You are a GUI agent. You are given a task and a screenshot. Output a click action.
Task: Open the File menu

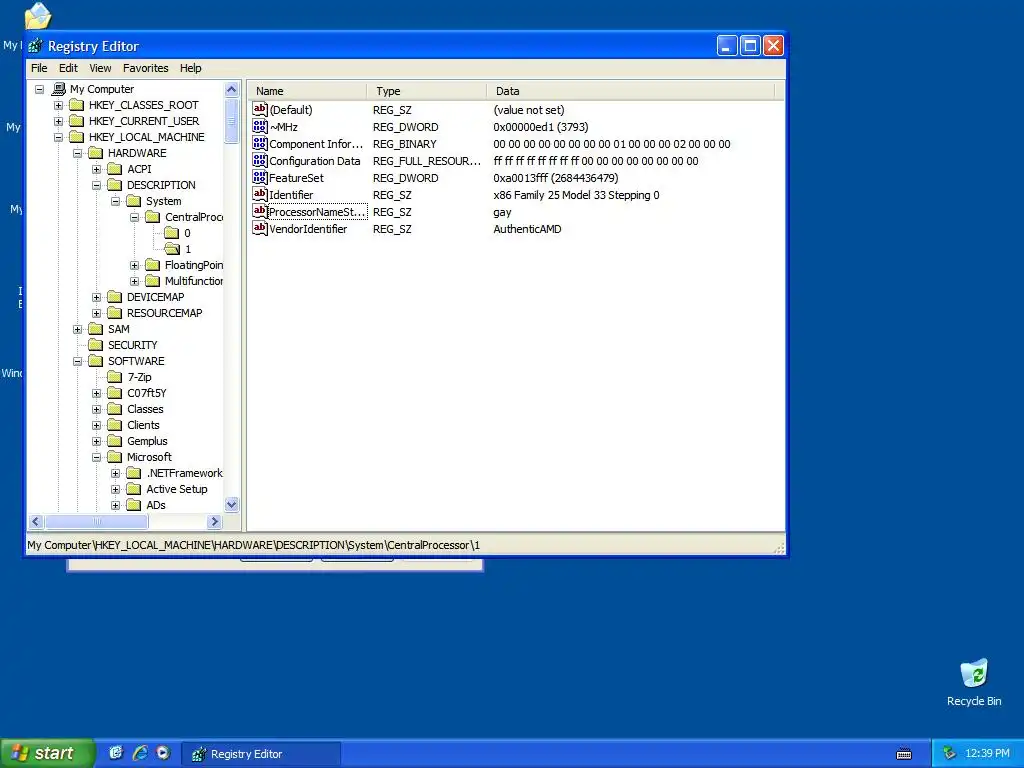(x=39, y=68)
